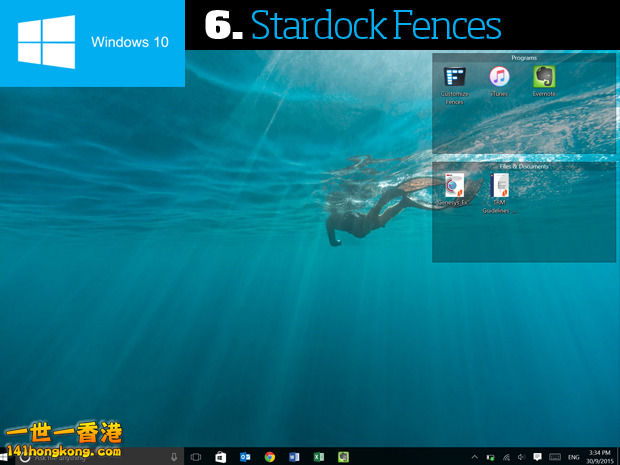Activate the Cortana microphone icon
The width and height of the screenshot is (620, 465).
[174, 457]
